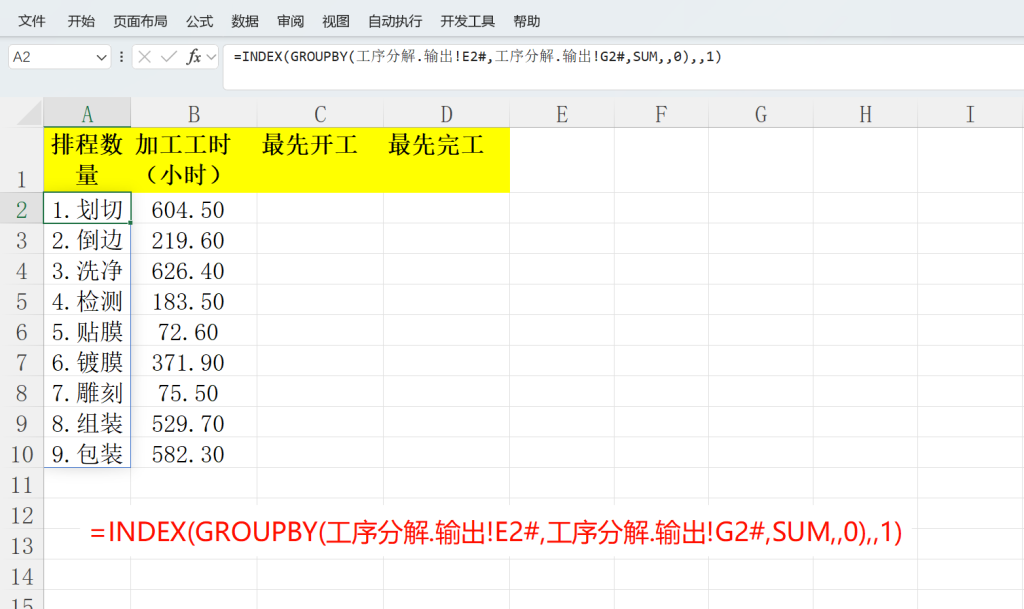Select cell 3.洗净
The image size is (1024, 609).
pos(87,270)
